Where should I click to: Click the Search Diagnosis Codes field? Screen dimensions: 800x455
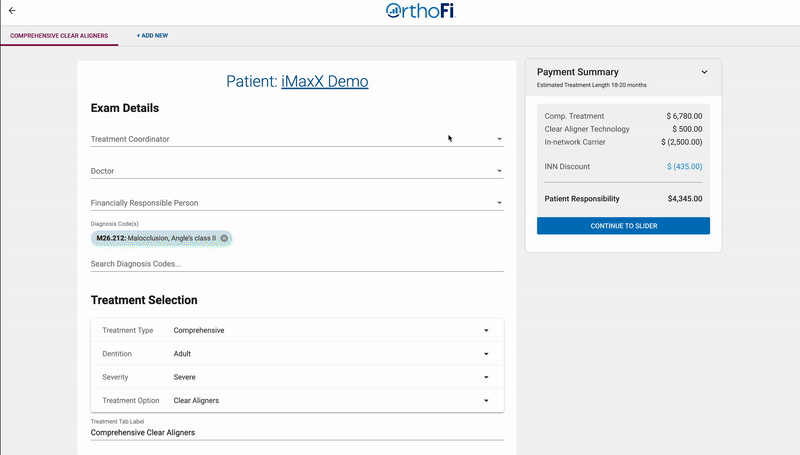[x=297, y=264]
